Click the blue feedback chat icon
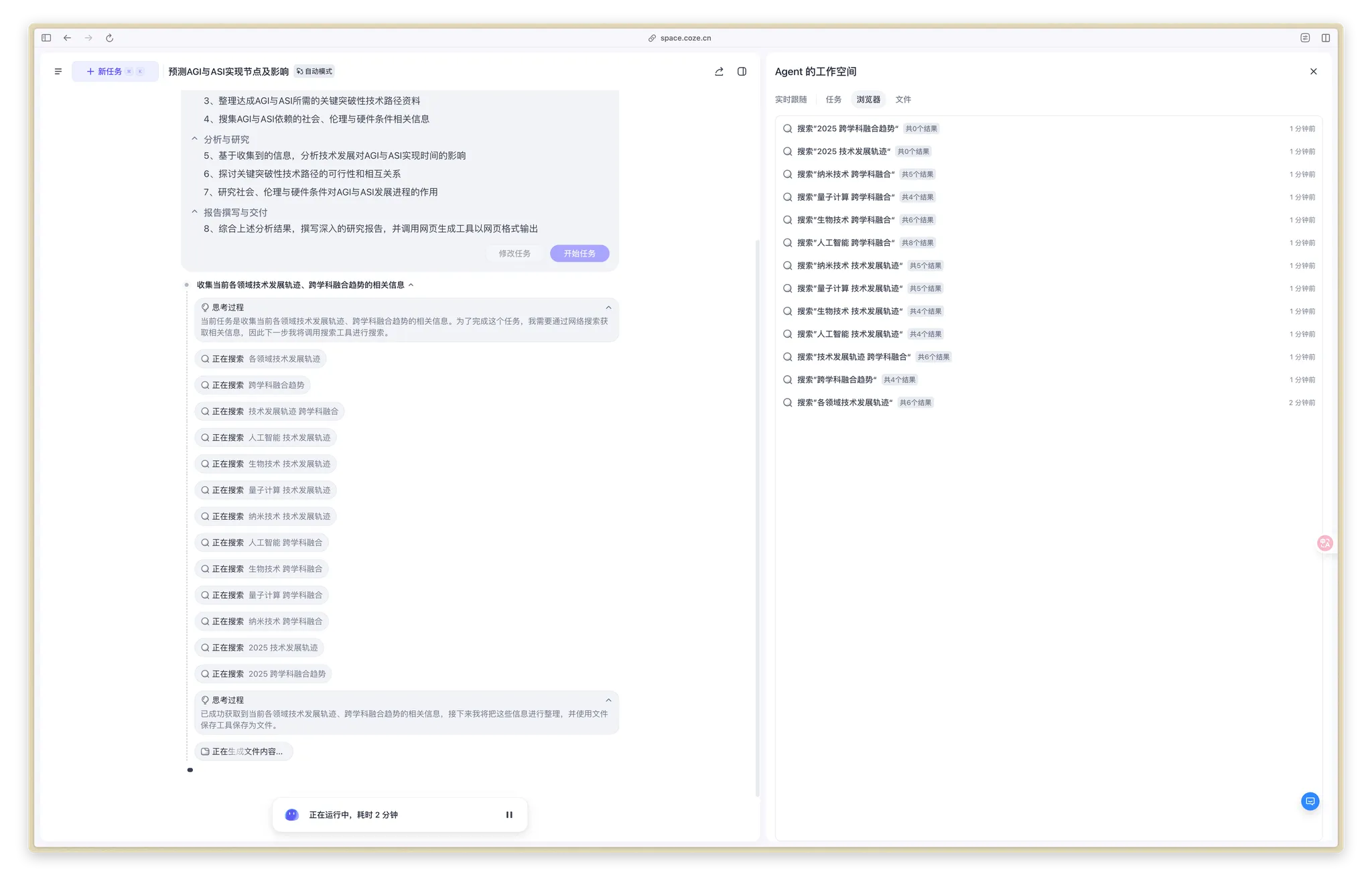Image resolution: width=1372 pixels, height=887 pixels. [1310, 801]
